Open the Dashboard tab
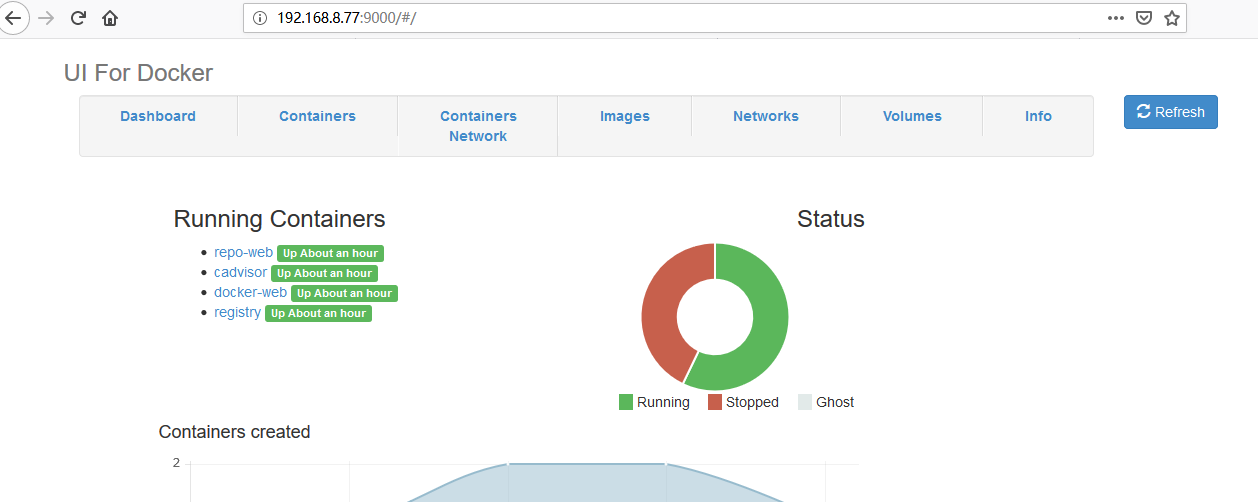Screen dimensions: 1258x502 pyautogui.click(x=158, y=116)
